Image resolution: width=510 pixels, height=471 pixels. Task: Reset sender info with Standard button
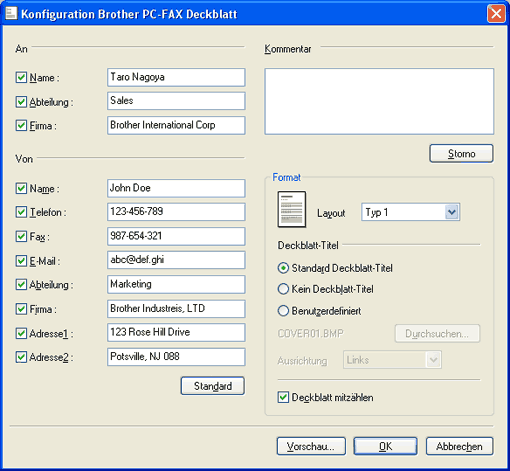[x=213, y=386]
